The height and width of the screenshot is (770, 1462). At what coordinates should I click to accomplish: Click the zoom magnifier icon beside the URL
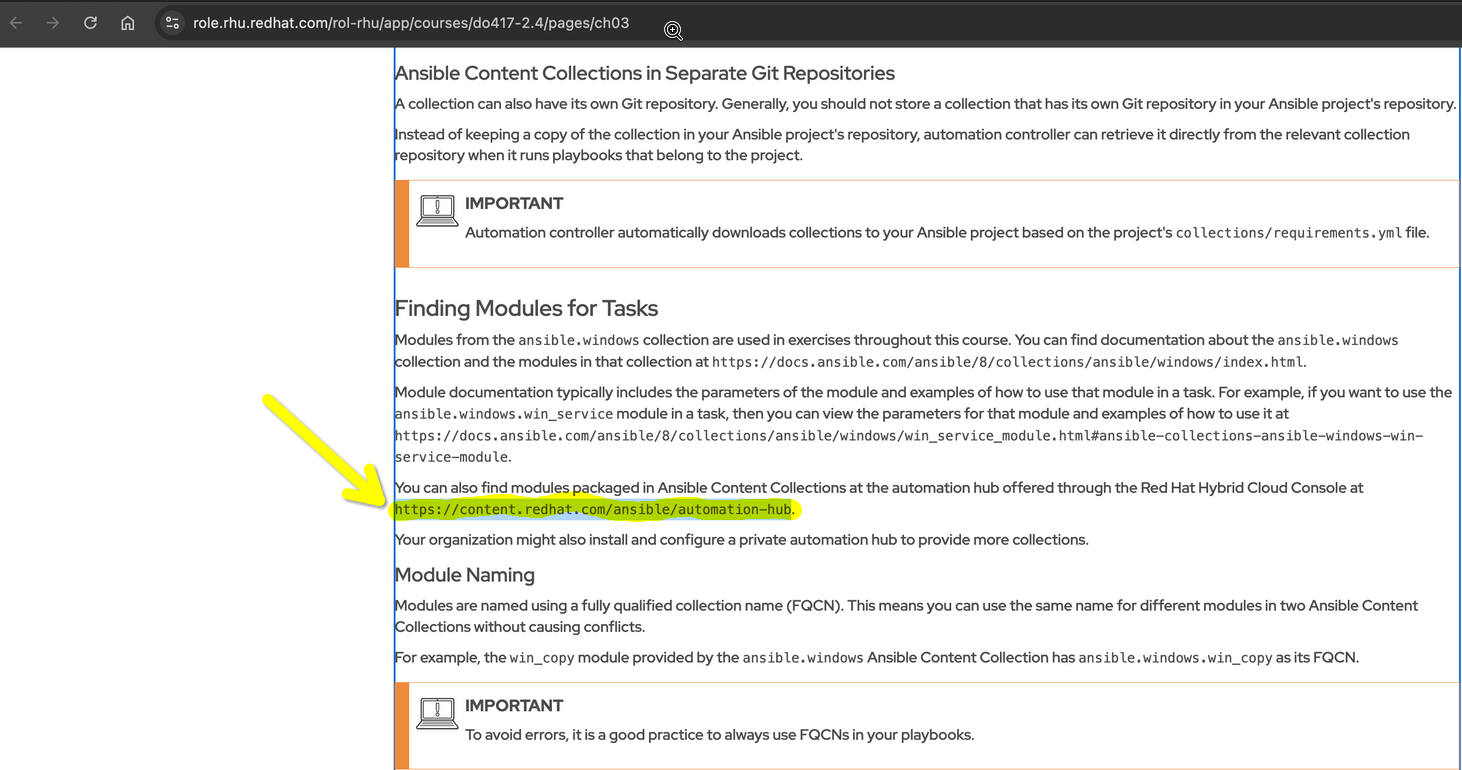click(673, 31)
